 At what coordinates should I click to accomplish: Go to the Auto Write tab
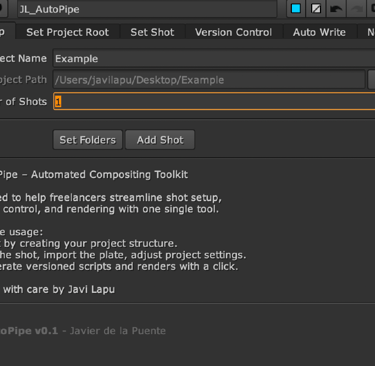[x=319, y=32]
